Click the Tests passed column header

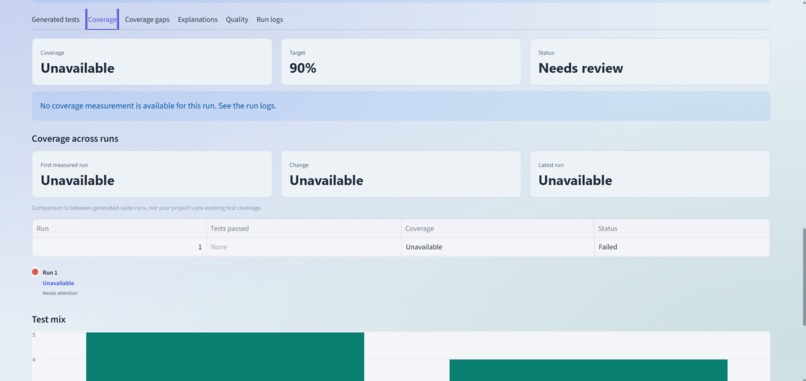pos(304,228)
